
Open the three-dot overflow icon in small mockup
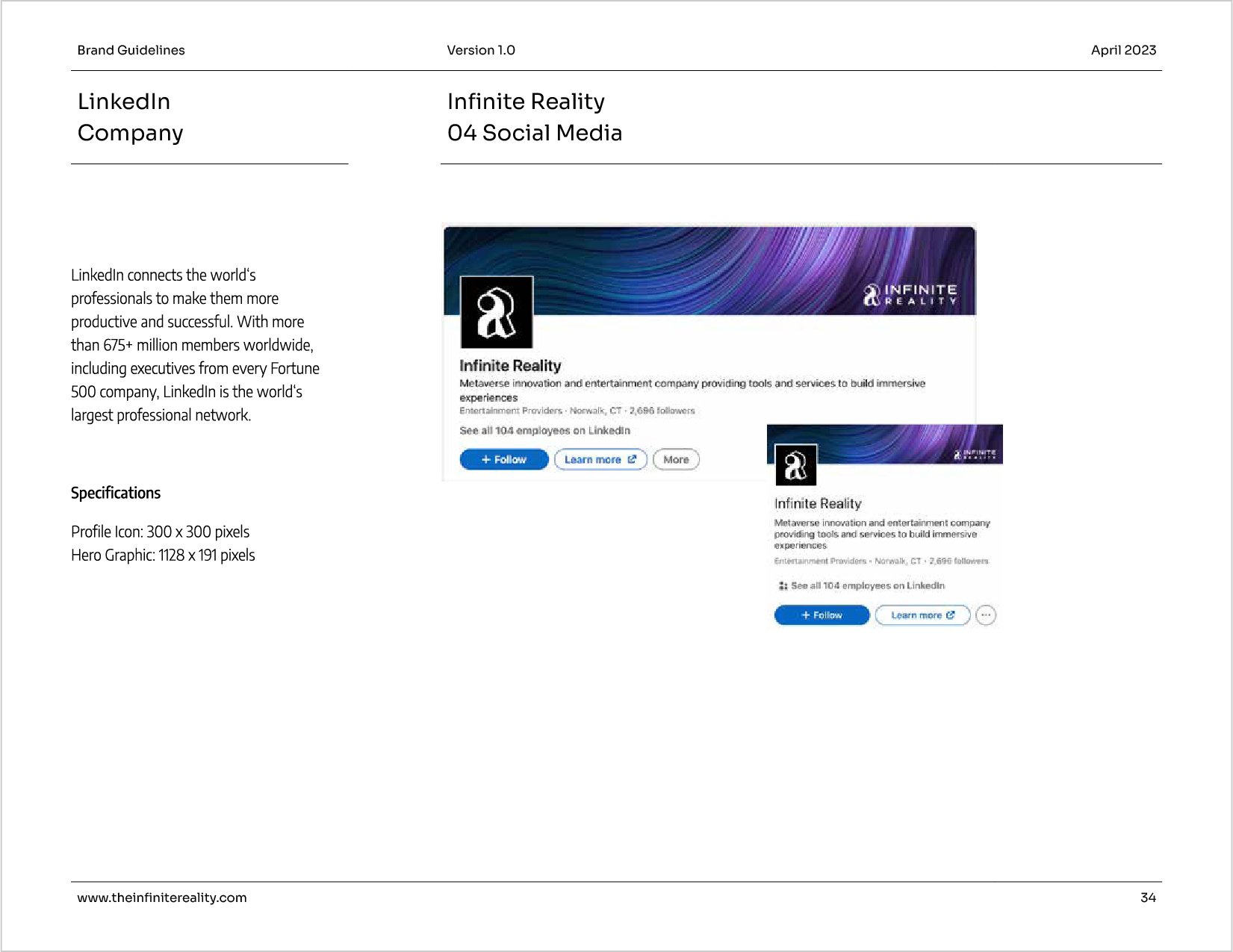pyautogui.click(x=986, y=615)
